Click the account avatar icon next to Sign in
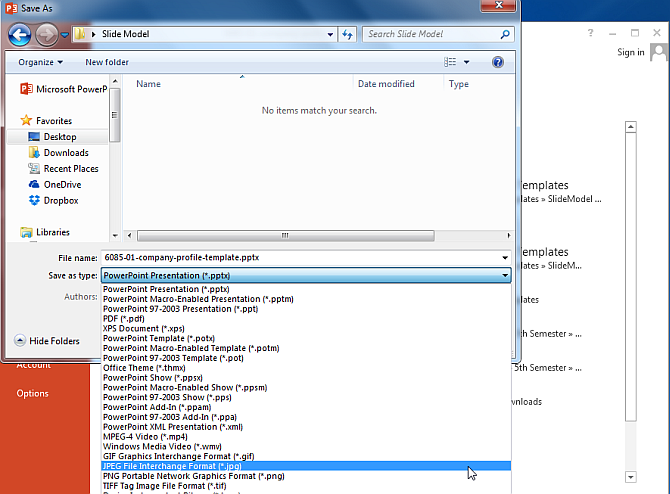This screenshot has width=670, height=494. tap(659, 52)
